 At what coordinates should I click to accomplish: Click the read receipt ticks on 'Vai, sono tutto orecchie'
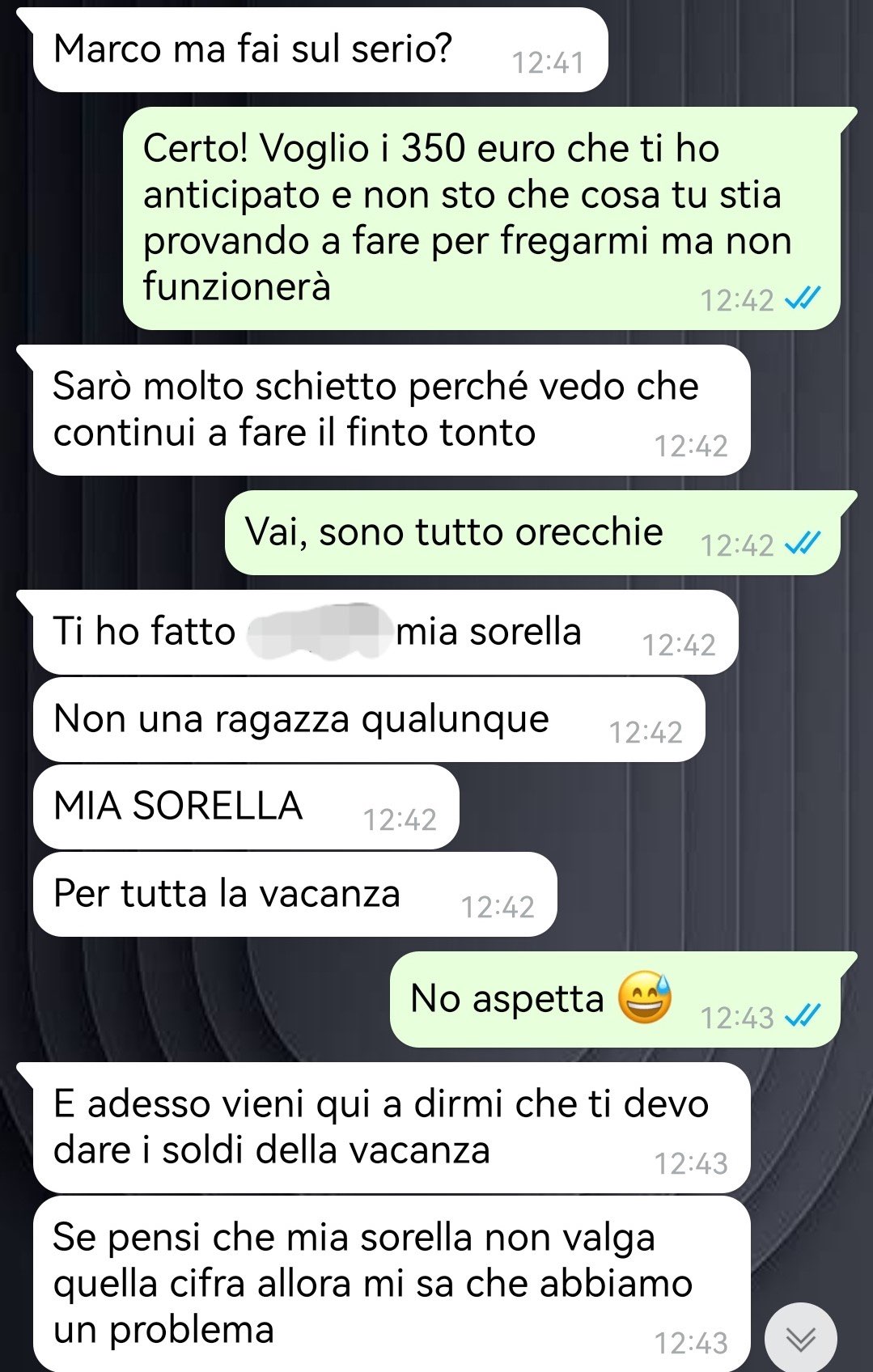tap(803, 544)
